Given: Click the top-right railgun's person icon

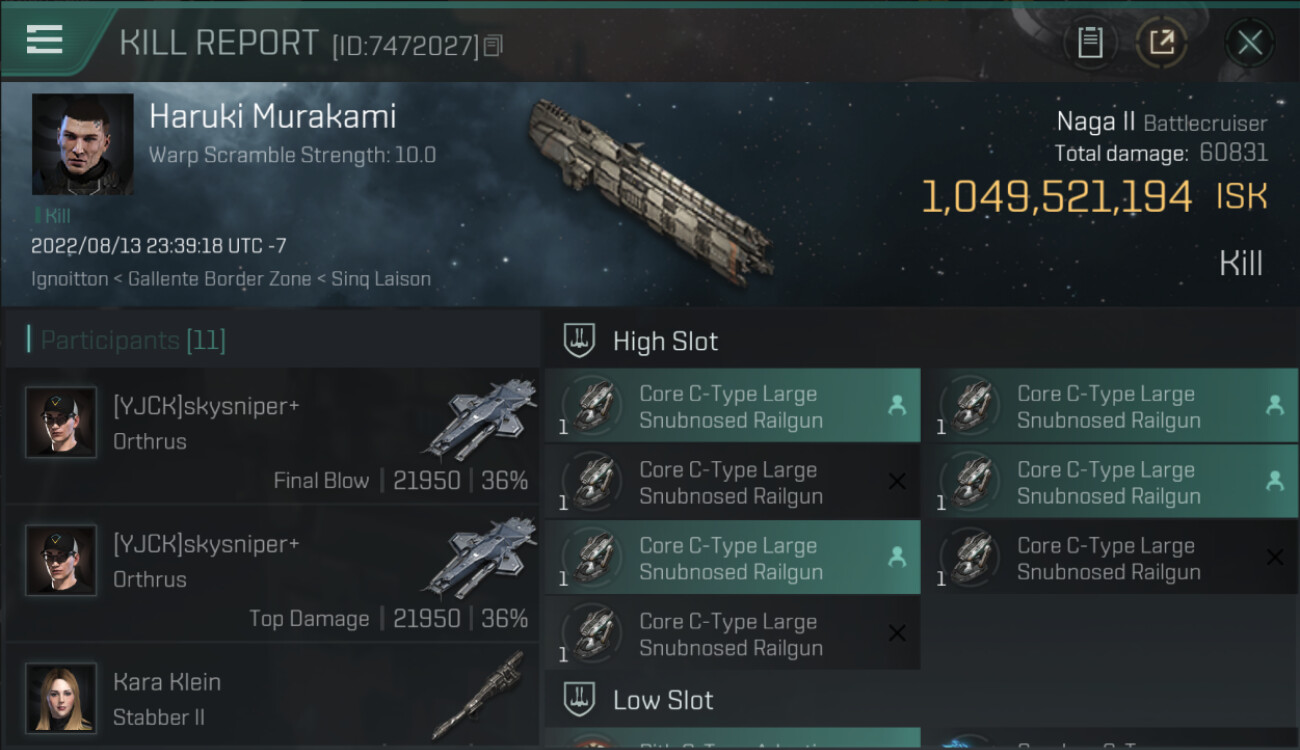Looking at the screenshot, I should tap(1274, 405).
